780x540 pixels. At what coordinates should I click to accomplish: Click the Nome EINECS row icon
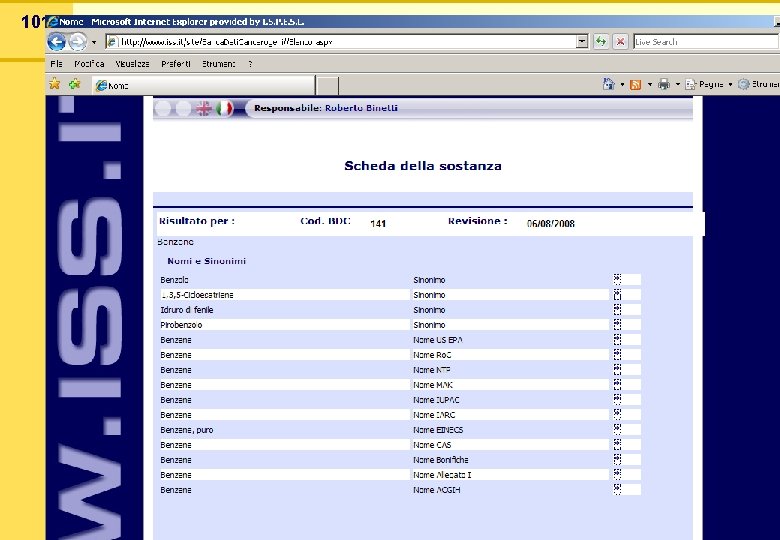pyautogui.click(x=617, y=429)
